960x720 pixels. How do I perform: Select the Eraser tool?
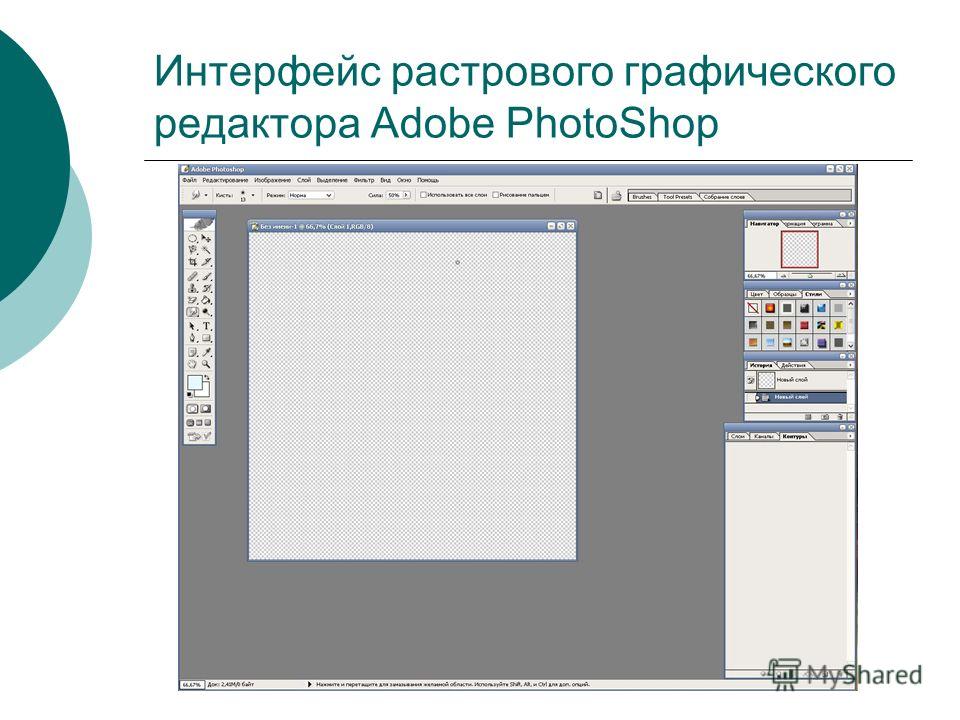coord(192,300)
